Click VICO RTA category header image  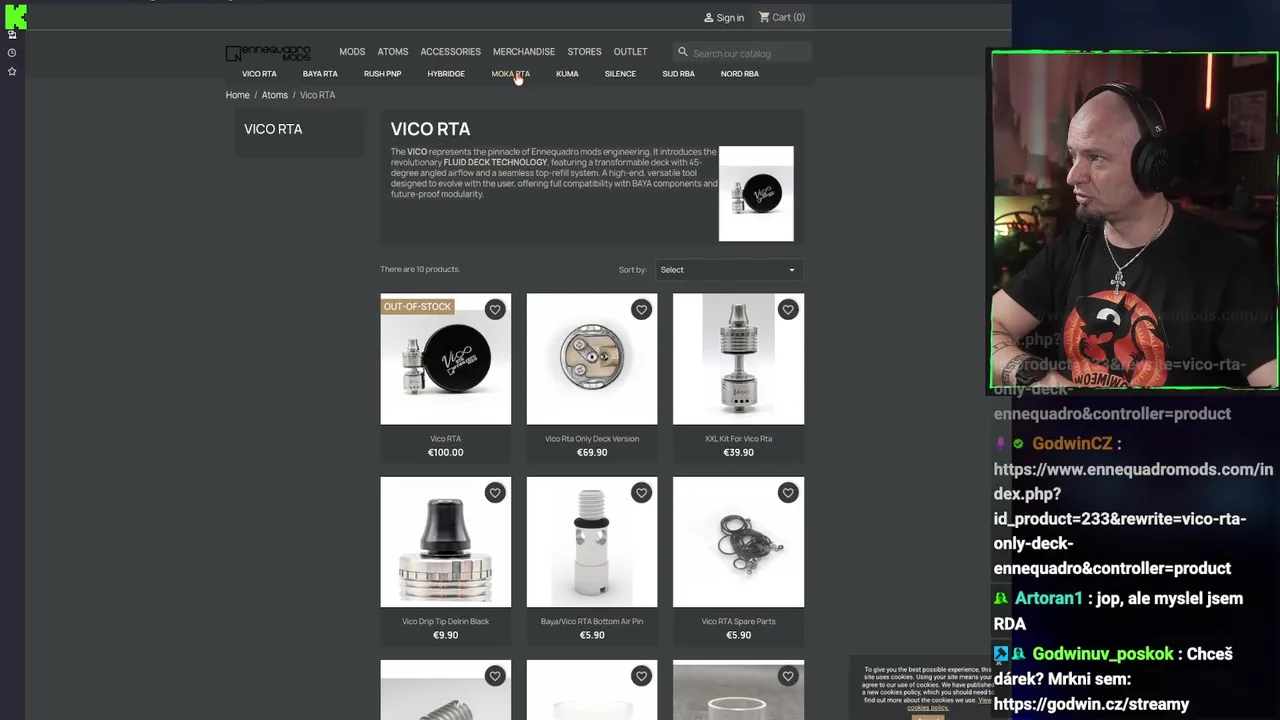point(756,194)
